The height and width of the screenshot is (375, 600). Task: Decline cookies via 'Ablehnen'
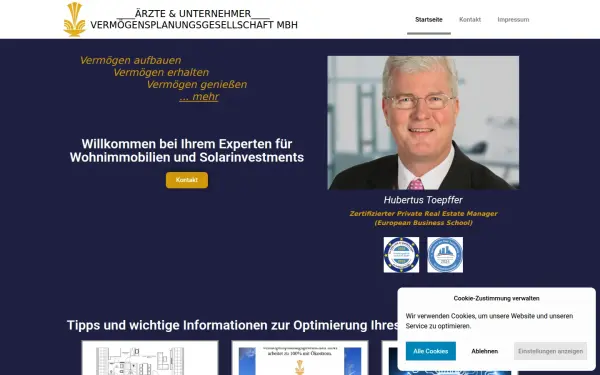[x=484, y=351]
